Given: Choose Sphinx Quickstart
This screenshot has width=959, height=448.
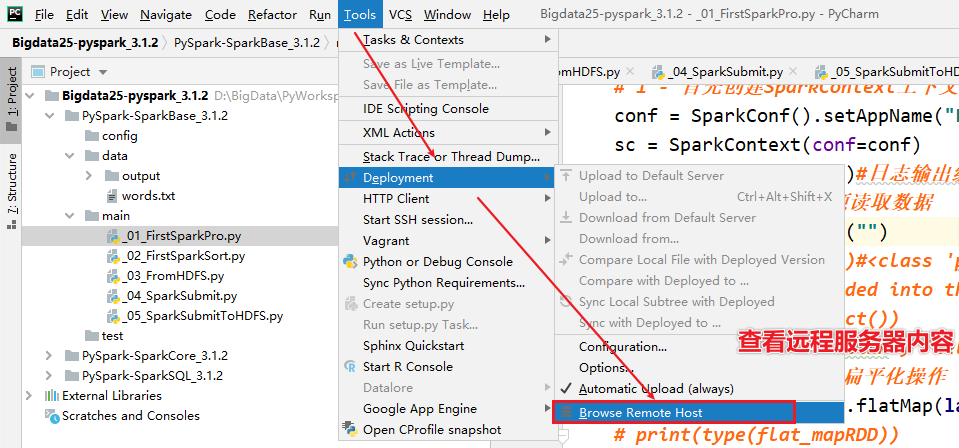Looking at the screenshot, I should (448, 346).
